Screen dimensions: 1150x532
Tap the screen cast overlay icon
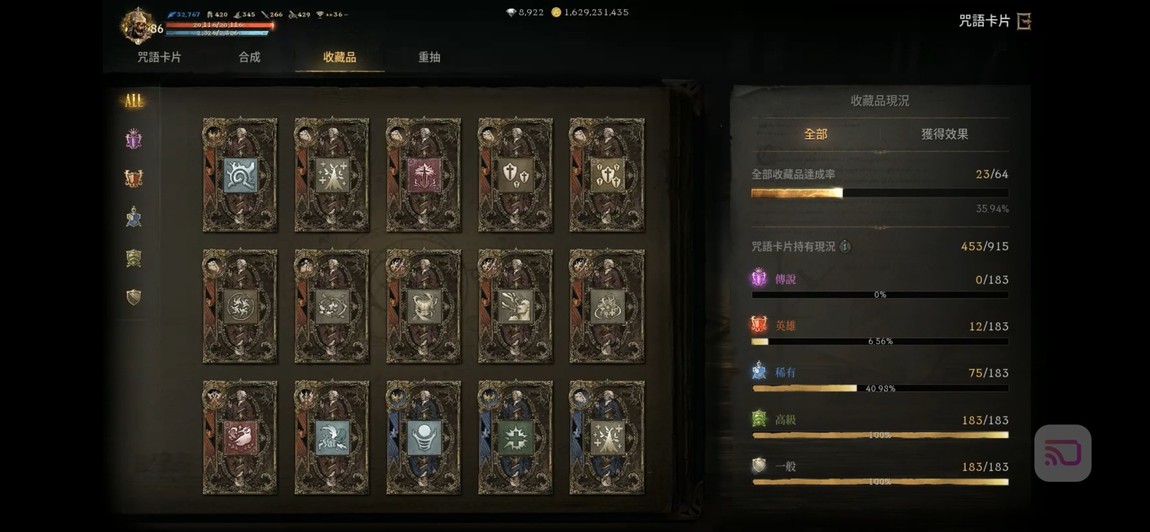[x=1063, y=453]
